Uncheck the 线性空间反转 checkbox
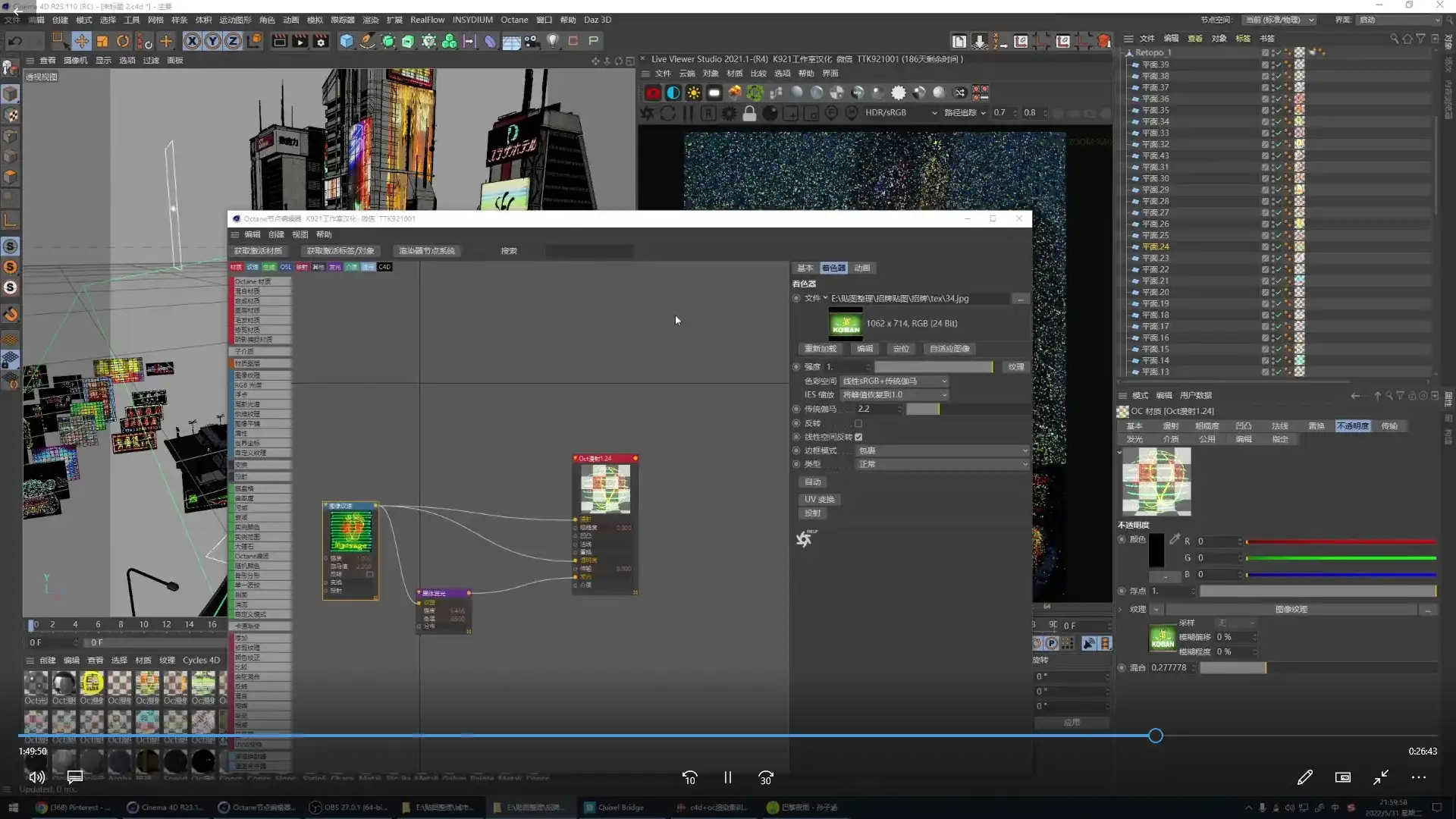The width and height of the screenshot is (1456, 819). click(x=858, y=437)
